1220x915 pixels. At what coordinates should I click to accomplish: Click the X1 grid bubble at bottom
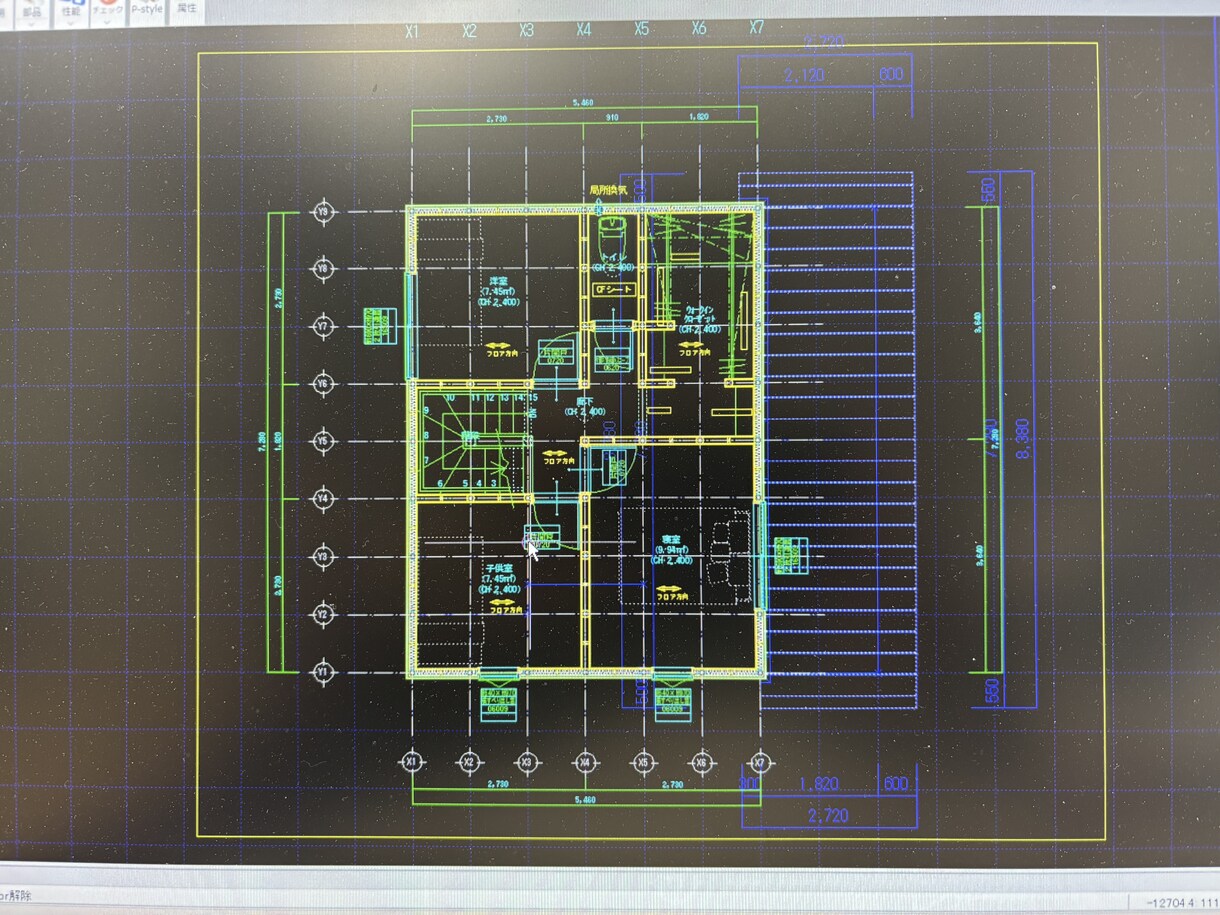[x=411, y=762]
